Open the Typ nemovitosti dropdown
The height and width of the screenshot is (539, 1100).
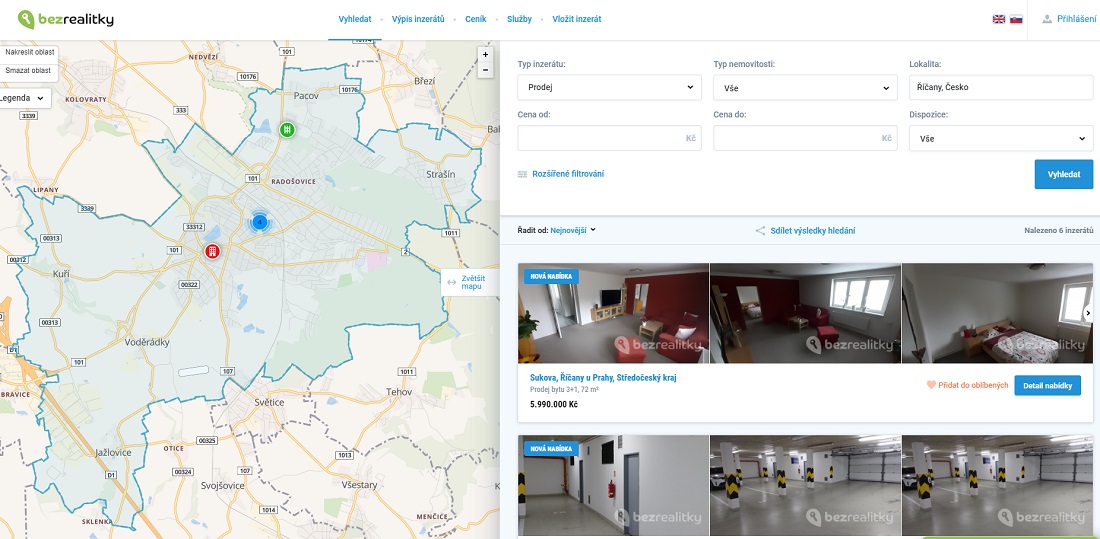805,87
